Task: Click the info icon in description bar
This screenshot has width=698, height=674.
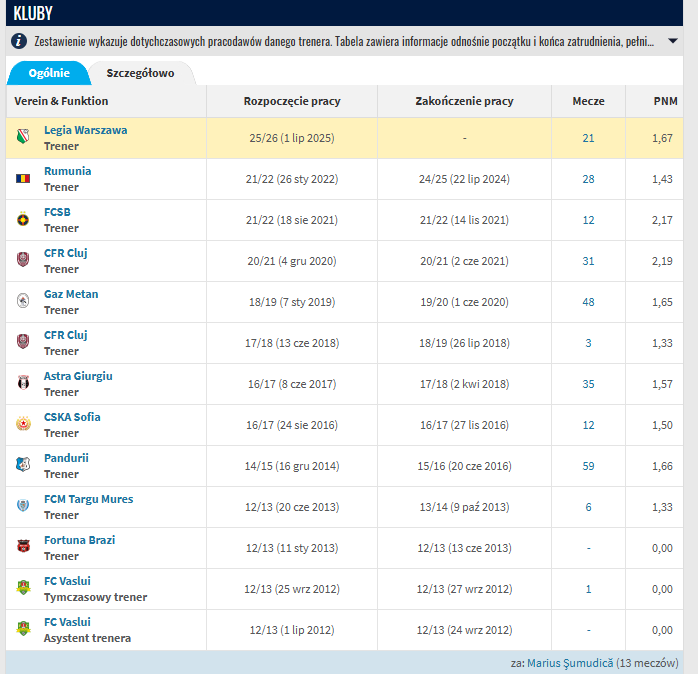Action: click(x=19, y=41)
